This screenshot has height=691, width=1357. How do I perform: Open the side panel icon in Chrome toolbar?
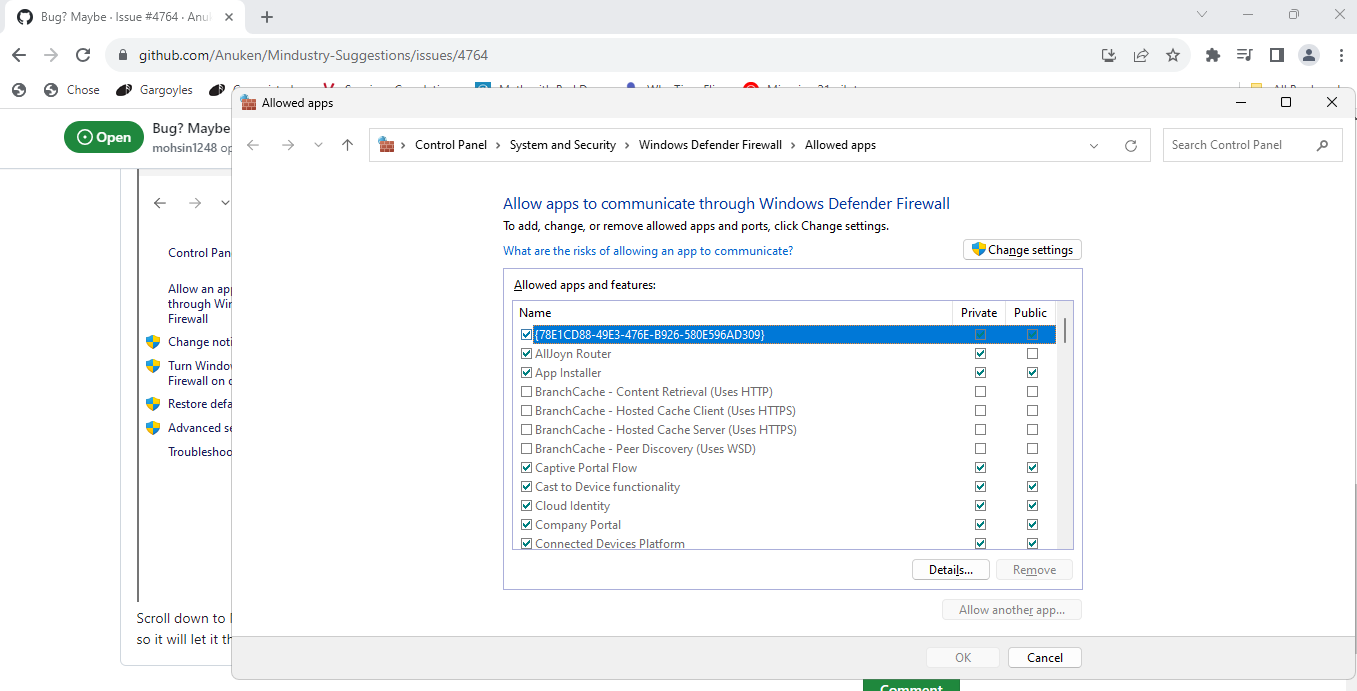[1276, 56]
